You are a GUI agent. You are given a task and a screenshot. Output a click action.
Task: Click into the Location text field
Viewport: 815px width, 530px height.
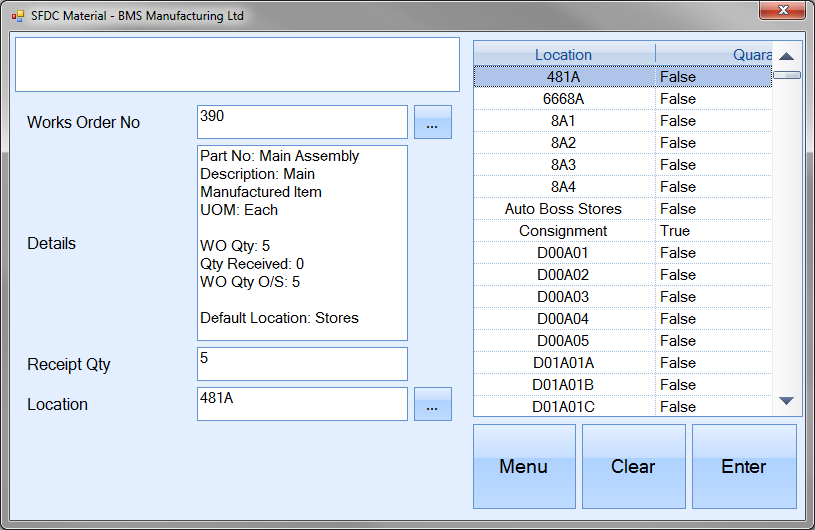click(x=302, y=404)
